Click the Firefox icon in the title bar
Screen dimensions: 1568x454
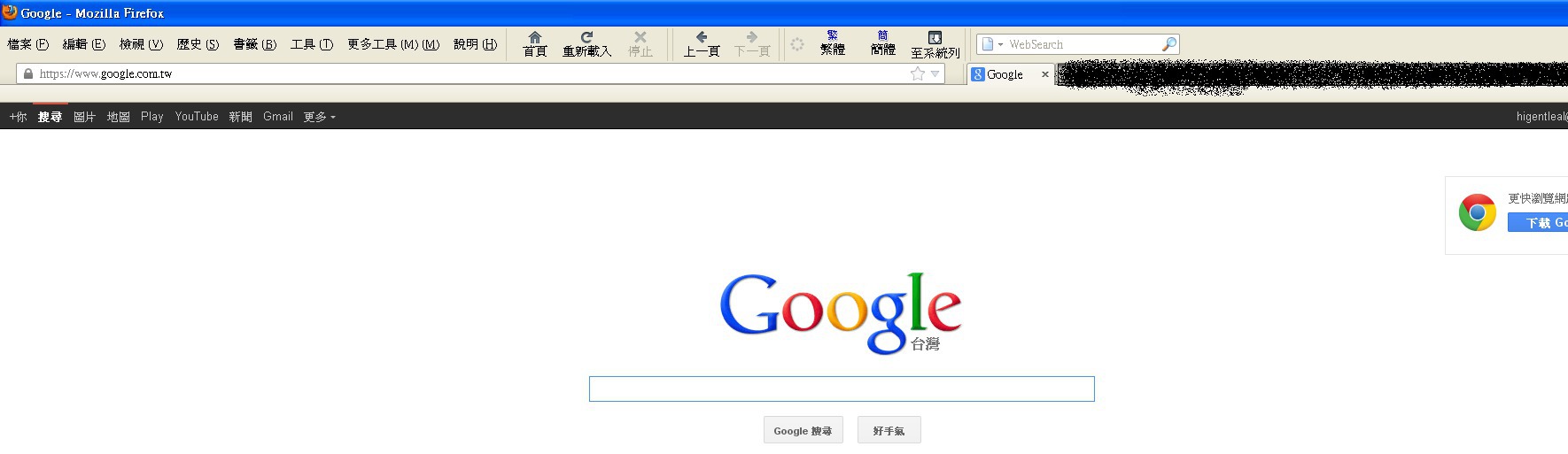(10, 12)
